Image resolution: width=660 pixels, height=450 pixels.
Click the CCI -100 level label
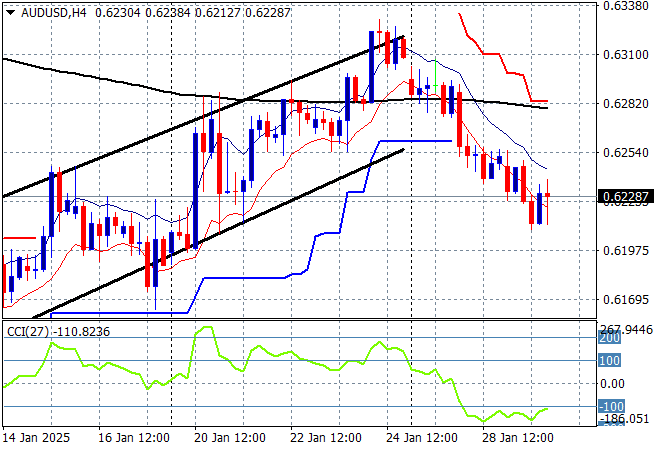pos(610,407)
